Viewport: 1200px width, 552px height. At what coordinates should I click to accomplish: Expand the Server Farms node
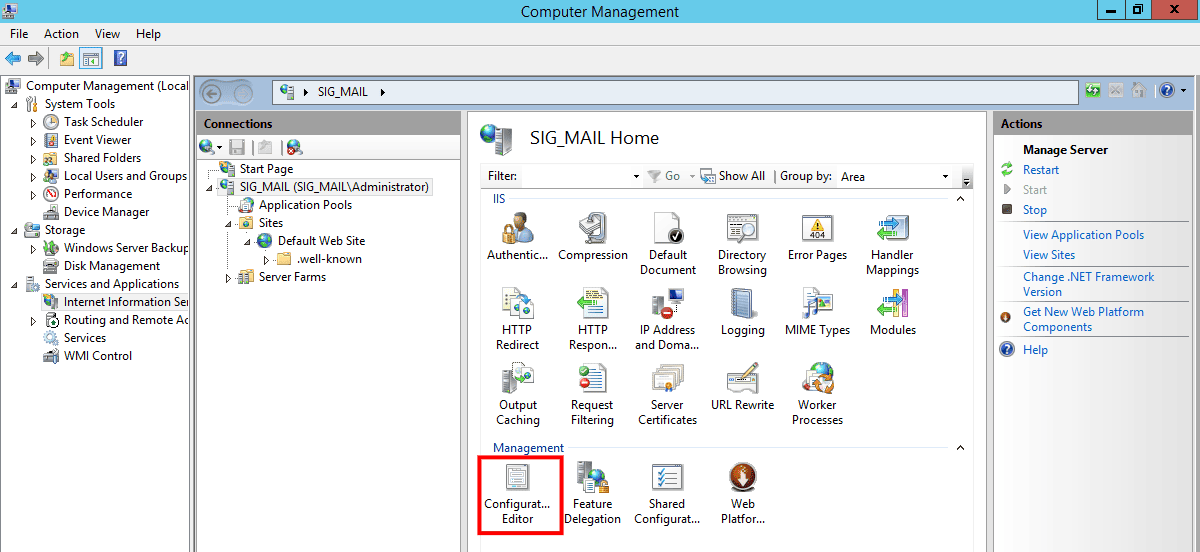(x=228, y=277)
